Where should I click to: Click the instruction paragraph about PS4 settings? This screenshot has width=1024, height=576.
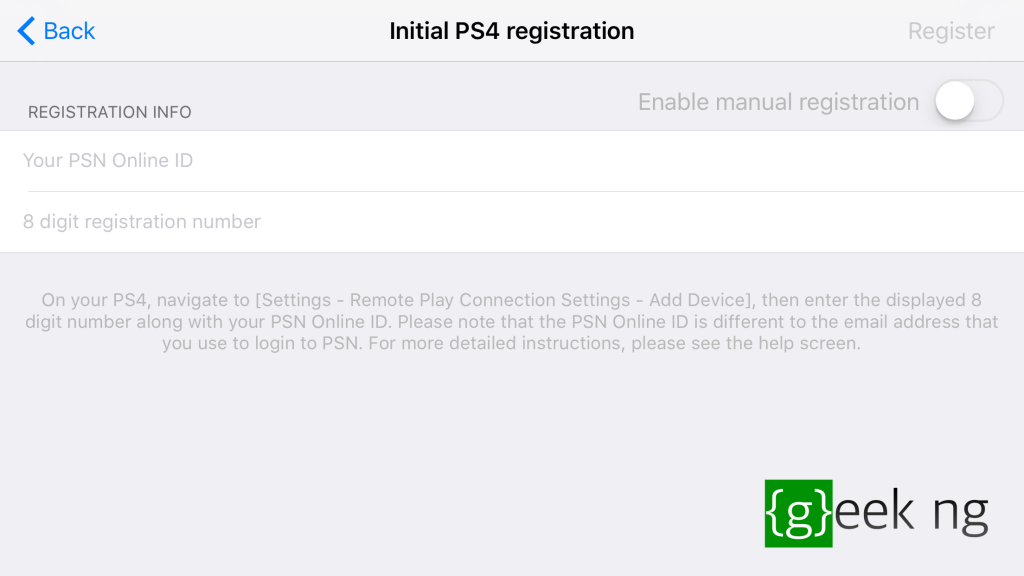511,321
